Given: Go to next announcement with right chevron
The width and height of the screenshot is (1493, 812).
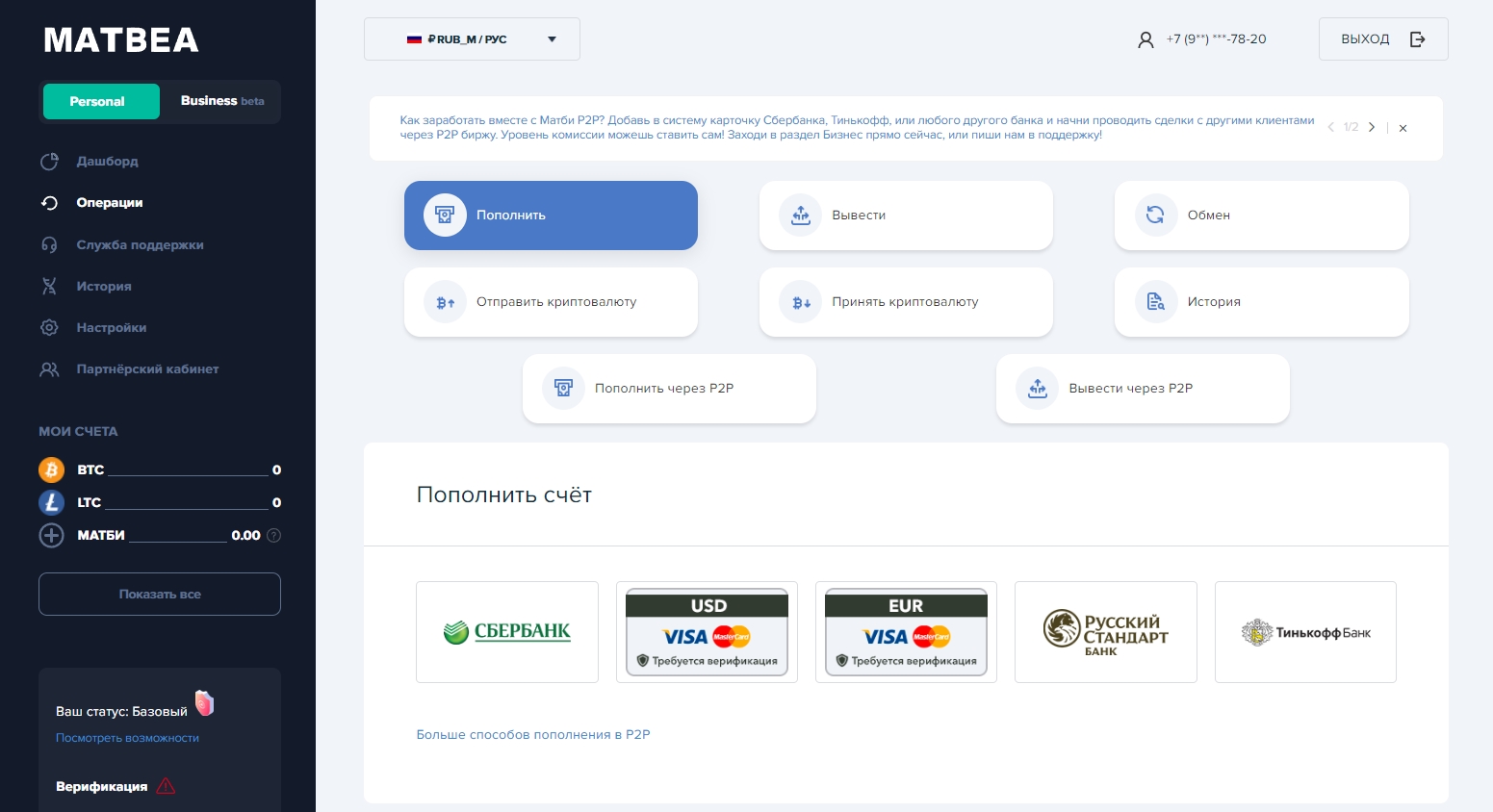Looking at the screenshot, I should click(x=1372, y=127).
